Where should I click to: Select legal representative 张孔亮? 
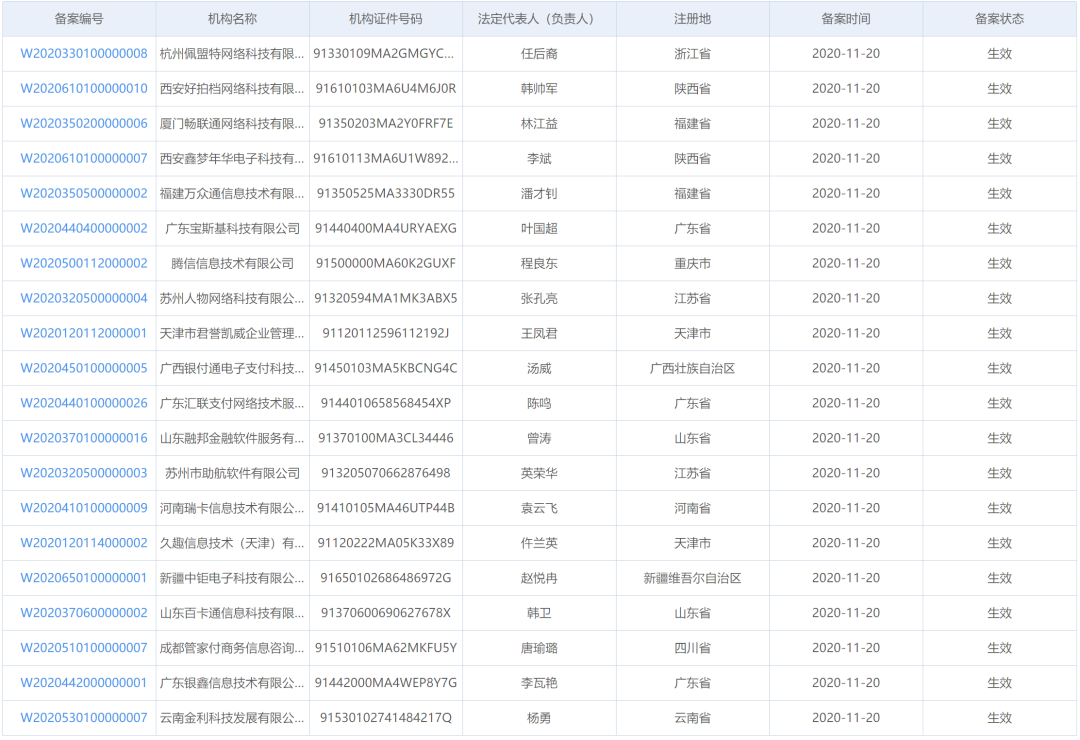(539, 298)
